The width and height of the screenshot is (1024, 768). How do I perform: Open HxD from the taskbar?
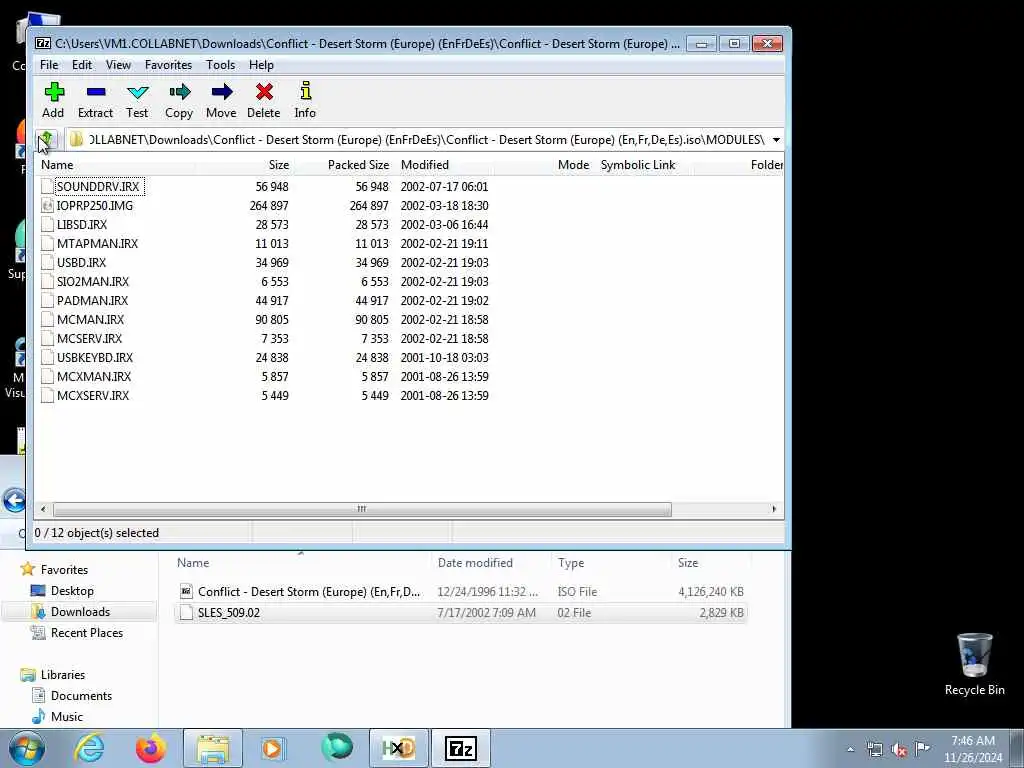[x=398, y=748]
